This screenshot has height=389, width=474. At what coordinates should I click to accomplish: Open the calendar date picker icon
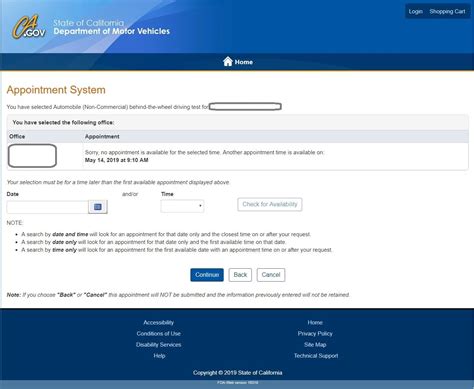click(98, 207)
